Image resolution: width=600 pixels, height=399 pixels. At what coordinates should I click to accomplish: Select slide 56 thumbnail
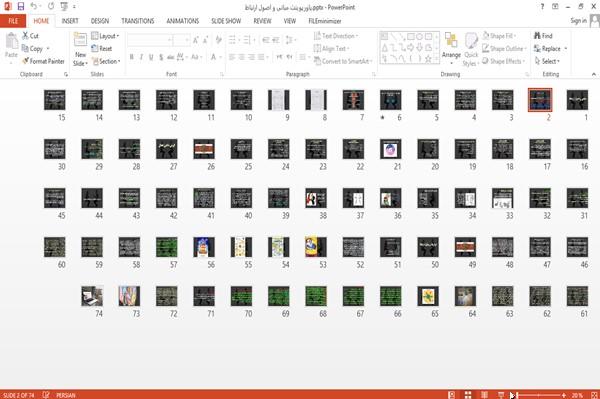click(x=204, y=247)
